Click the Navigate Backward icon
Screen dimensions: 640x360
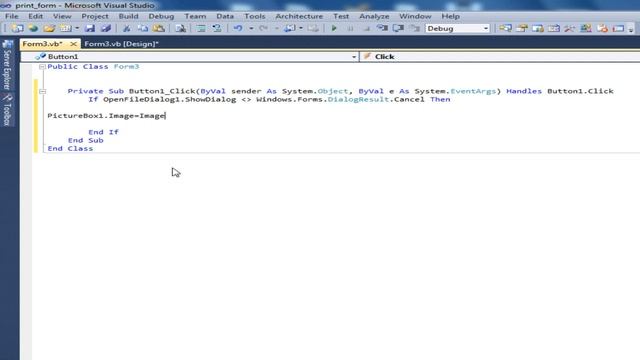coord(290,29)
